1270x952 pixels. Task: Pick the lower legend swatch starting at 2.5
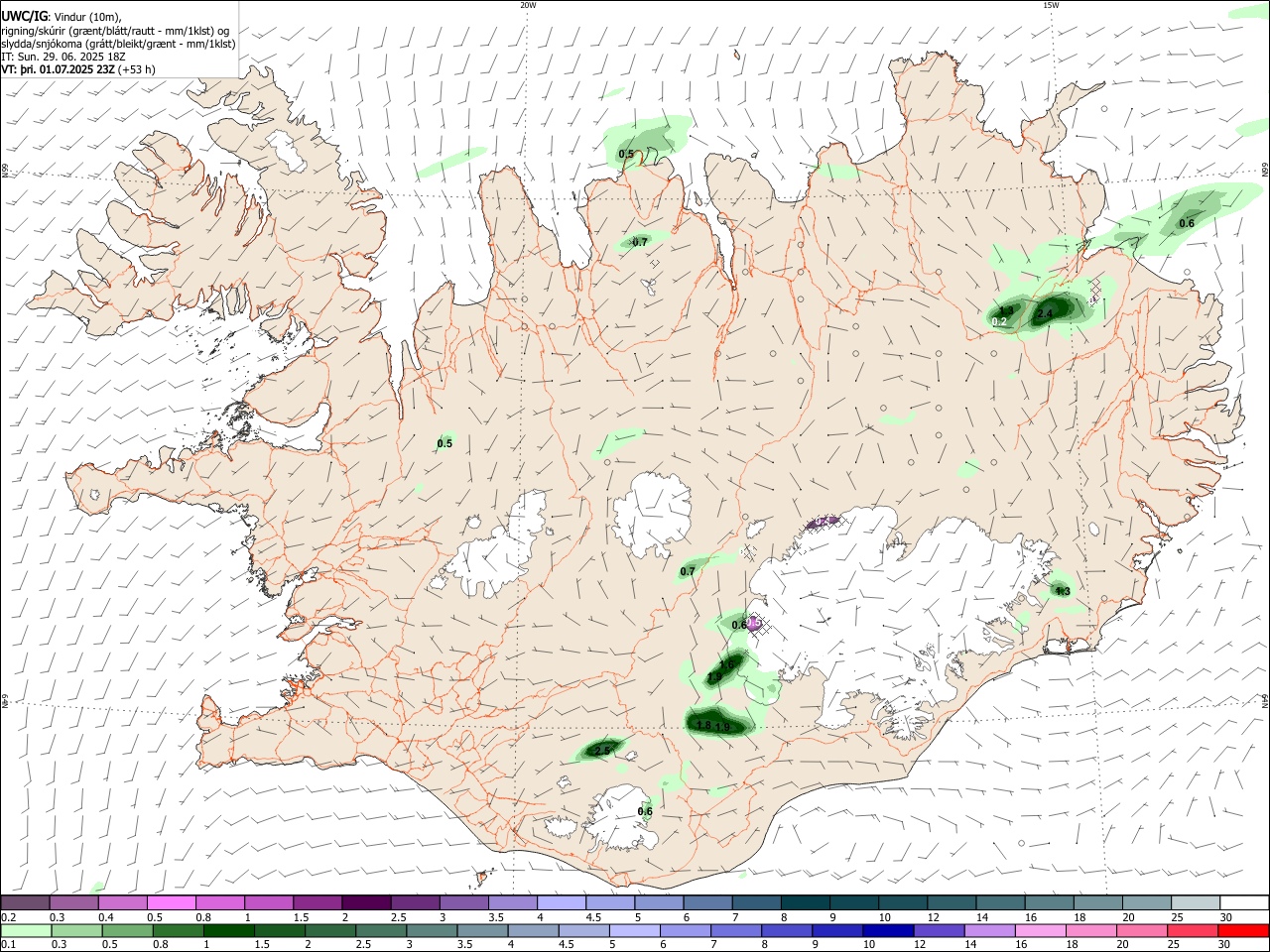381,931
